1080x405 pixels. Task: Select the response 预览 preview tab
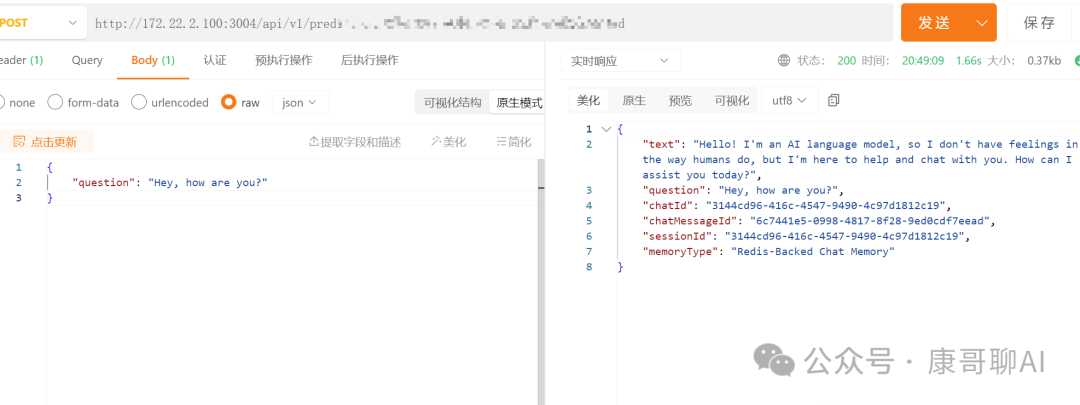coord(680,101)
